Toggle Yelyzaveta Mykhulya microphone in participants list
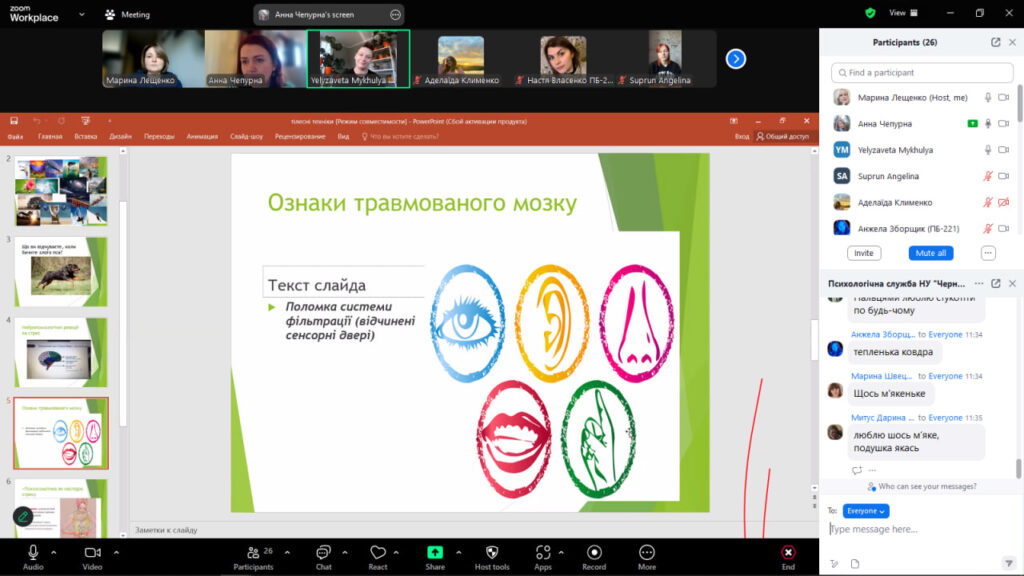 click(x=988, y=150)
